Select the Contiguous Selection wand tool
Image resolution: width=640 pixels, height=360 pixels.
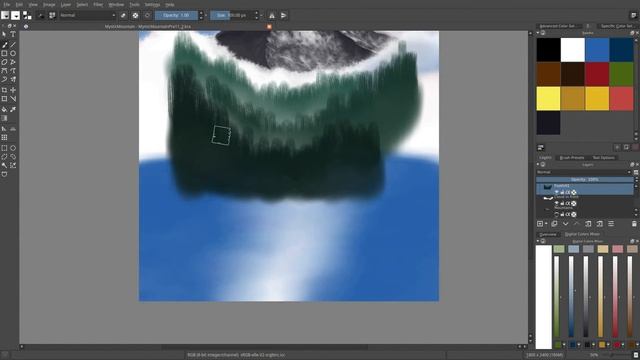click(4, 165)
